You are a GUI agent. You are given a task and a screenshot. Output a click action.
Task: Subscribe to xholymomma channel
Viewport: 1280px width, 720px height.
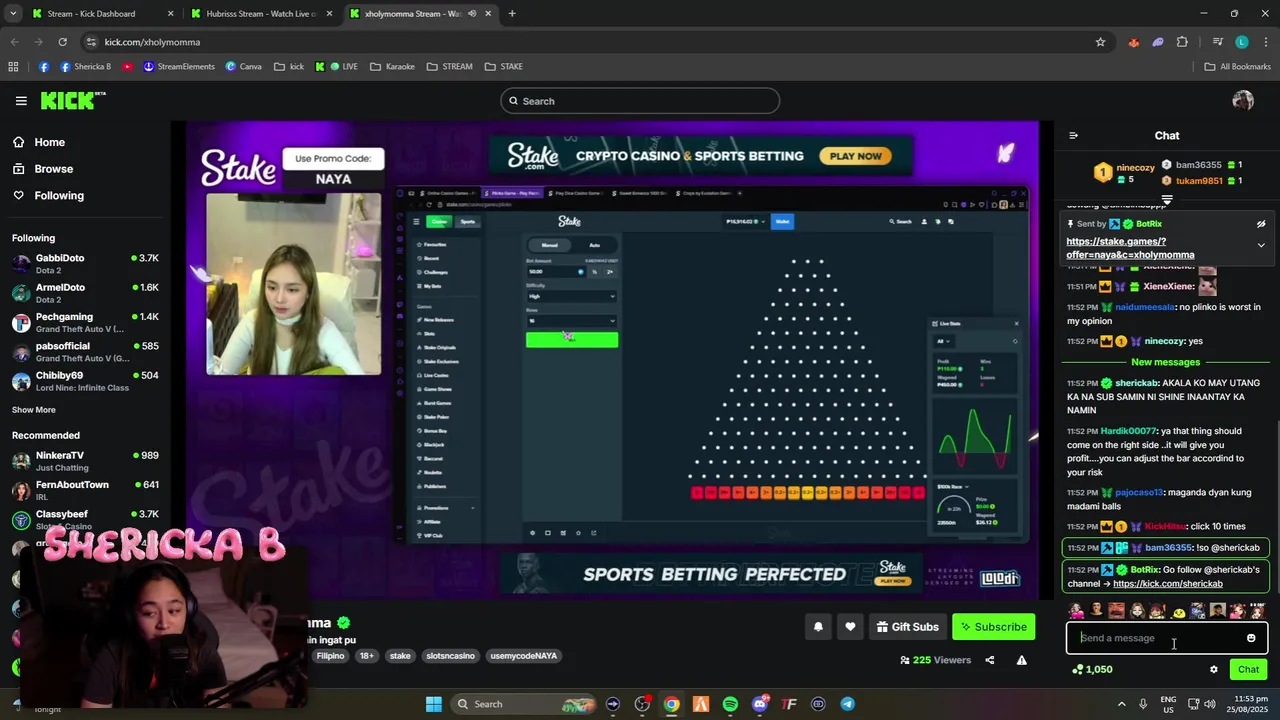tap(993, 627)
